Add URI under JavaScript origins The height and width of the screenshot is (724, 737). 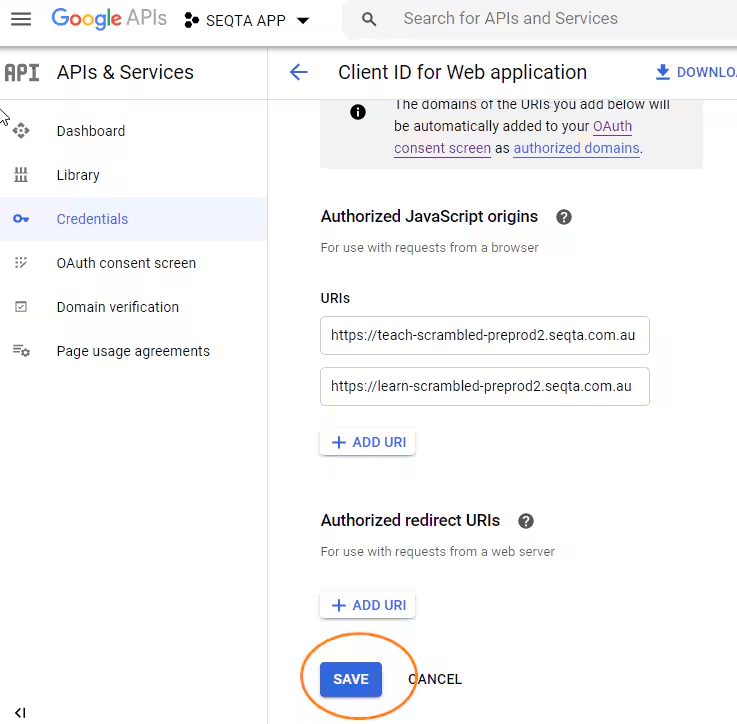pos(368,442)
